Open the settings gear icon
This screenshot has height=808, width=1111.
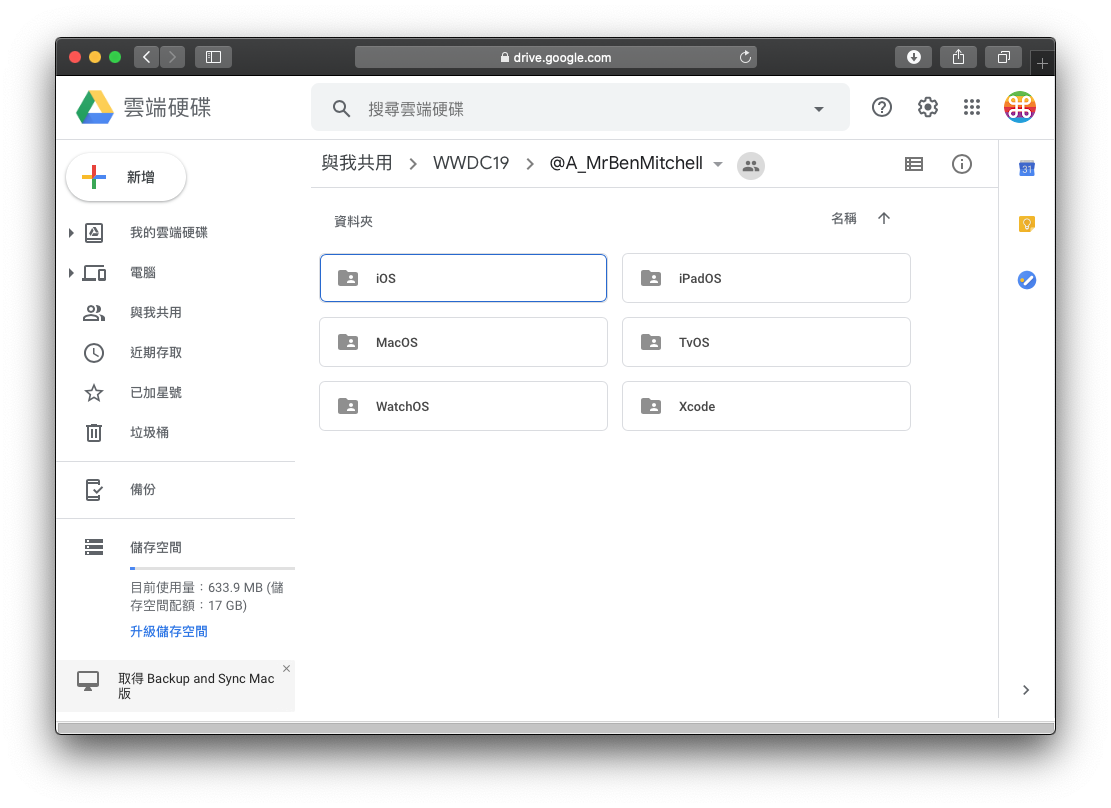(927, 108)
